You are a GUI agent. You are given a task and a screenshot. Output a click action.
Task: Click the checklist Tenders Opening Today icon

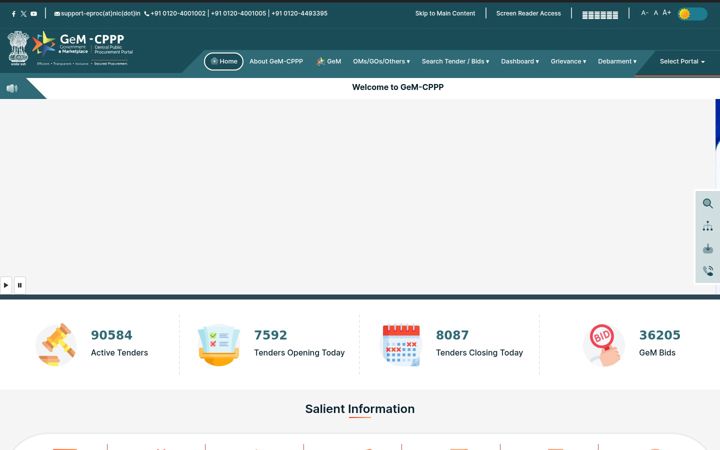219,345
